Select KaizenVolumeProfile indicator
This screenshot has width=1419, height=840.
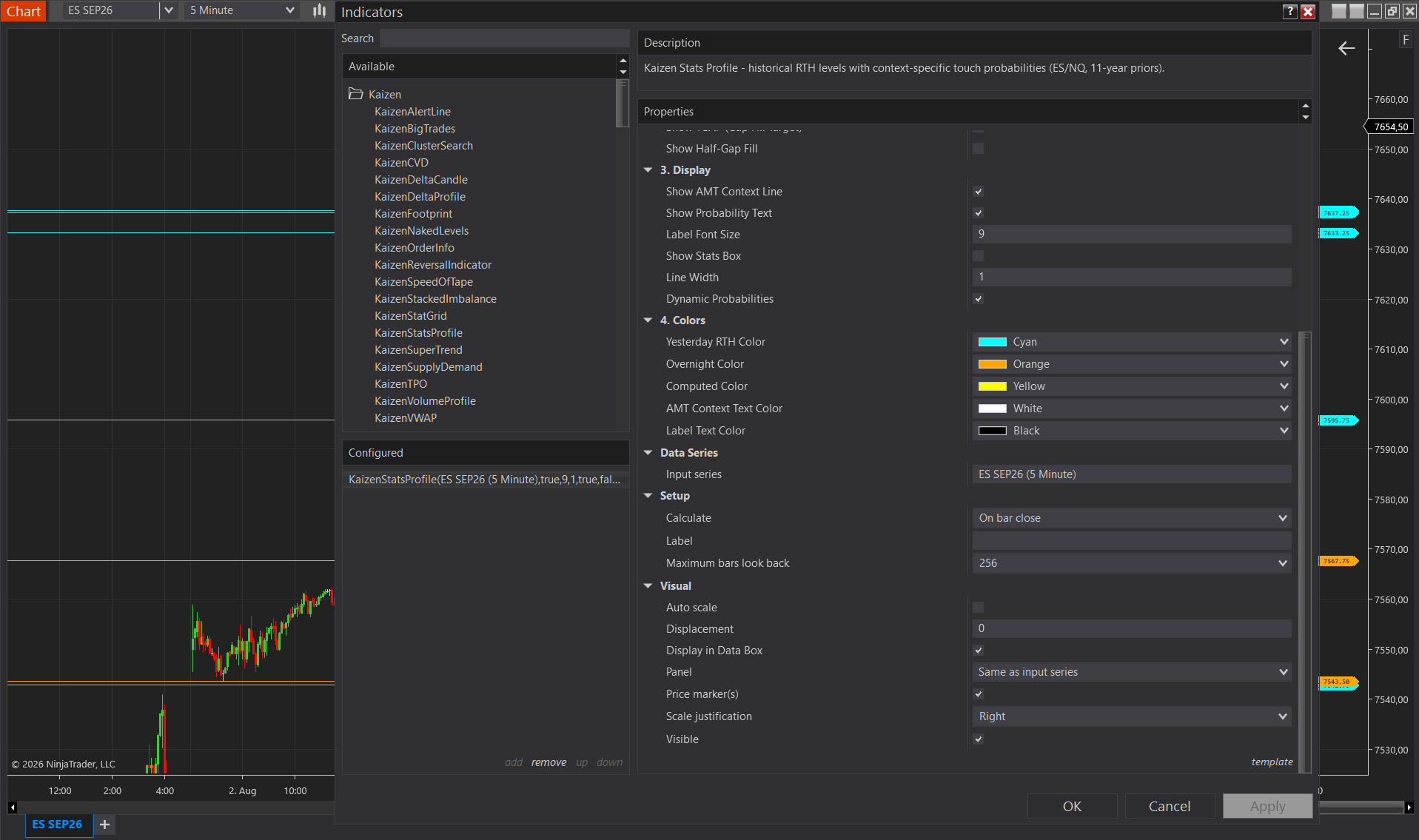click(425, 401)
